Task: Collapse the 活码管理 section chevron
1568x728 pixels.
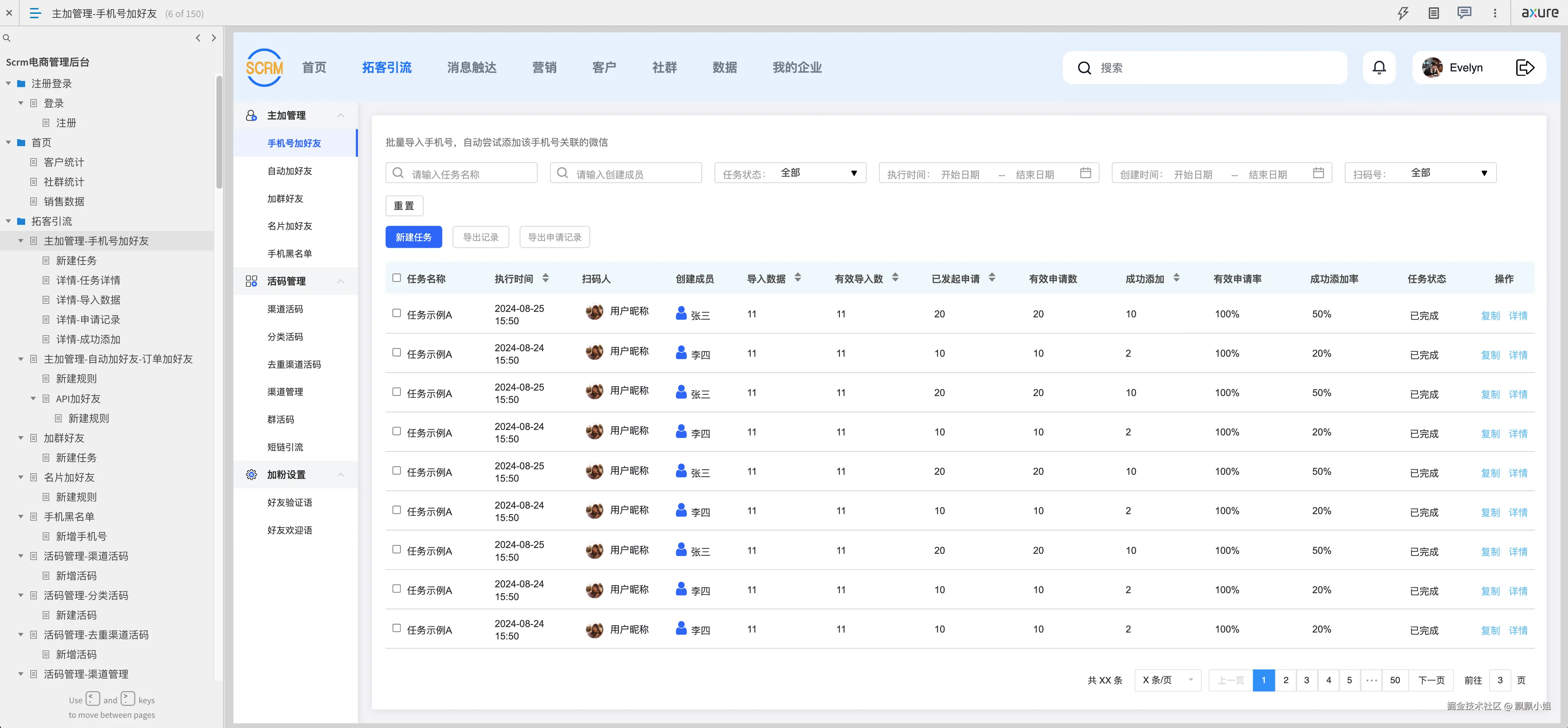Action: [x=340, y=281]
